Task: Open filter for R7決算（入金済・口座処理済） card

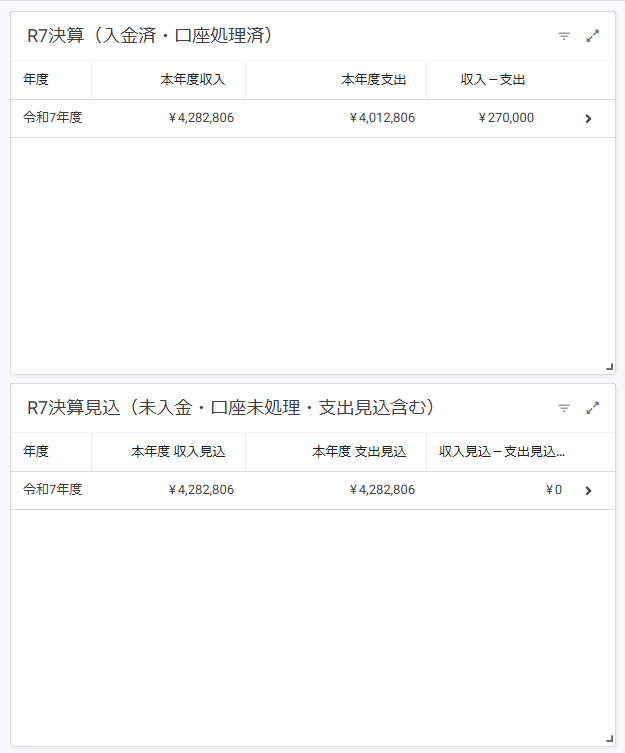Action: (x=564, y=36)
